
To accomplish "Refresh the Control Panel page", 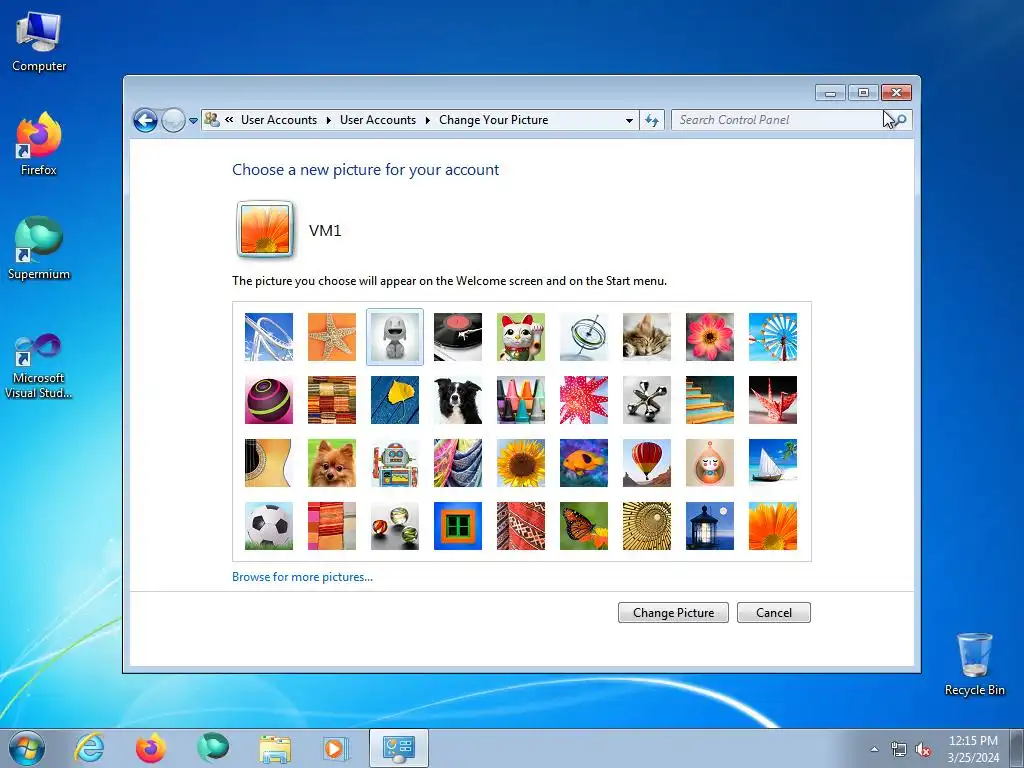I will (652, 120).
